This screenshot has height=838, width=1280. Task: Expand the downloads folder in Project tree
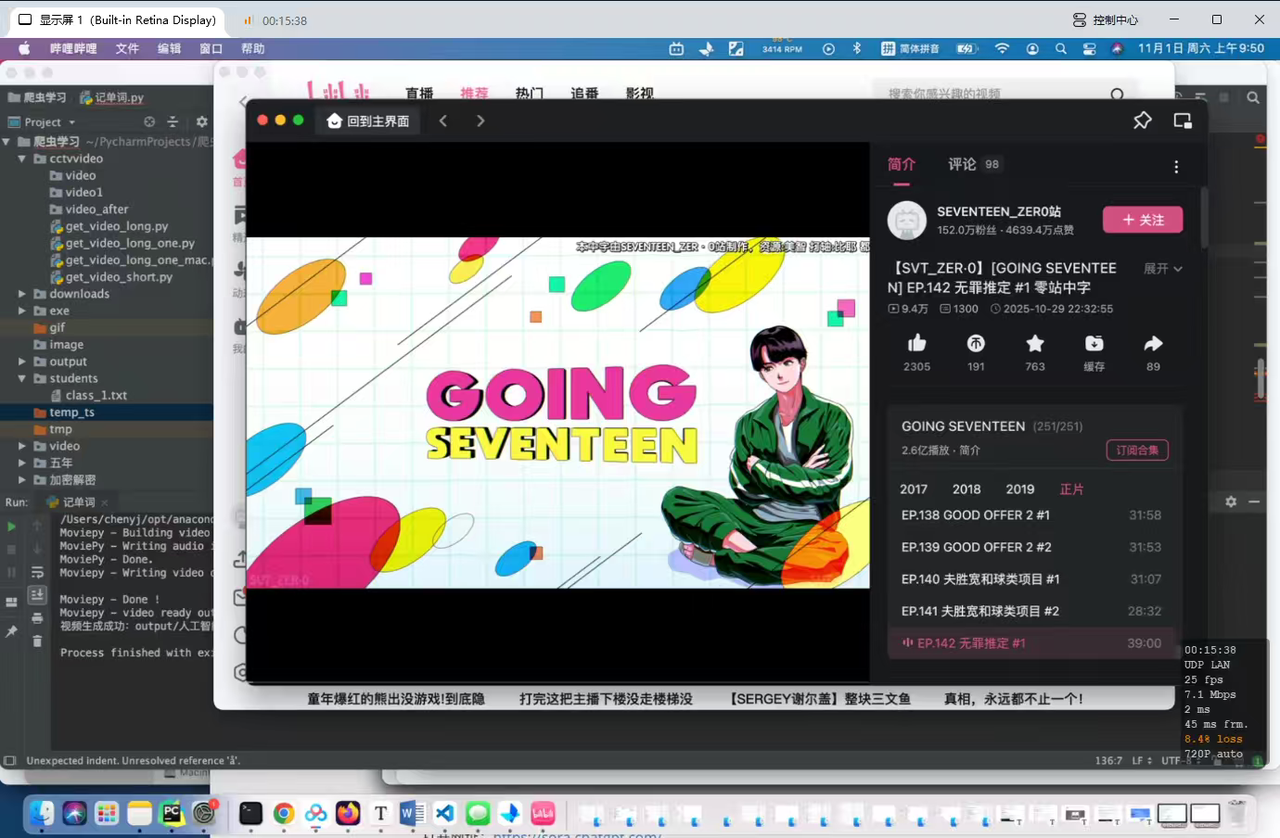[23, 294]
